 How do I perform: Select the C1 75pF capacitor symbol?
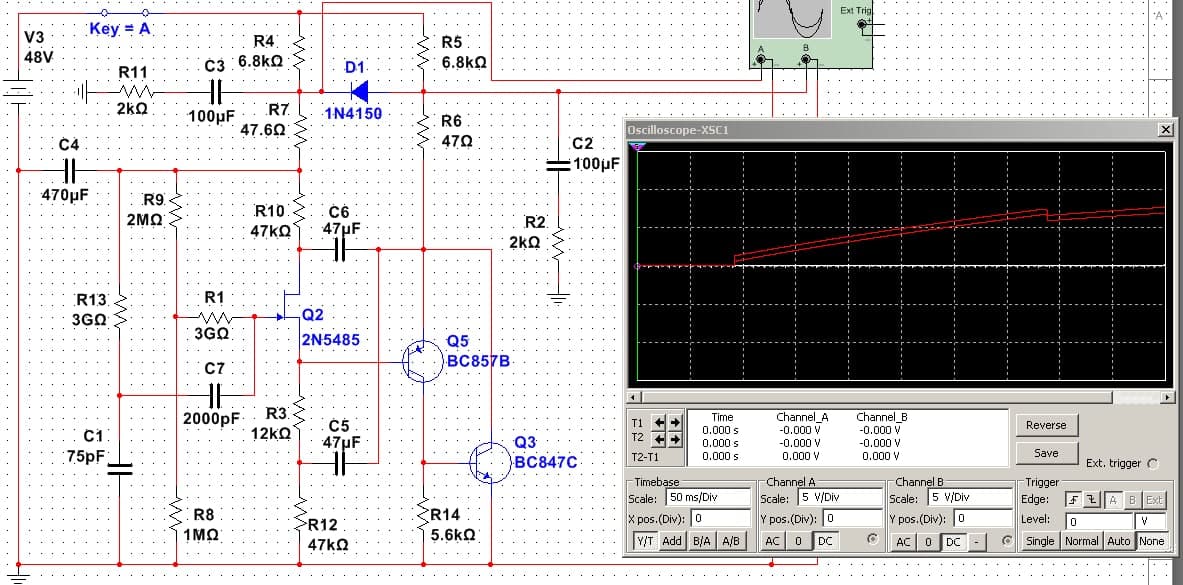[119, 470]
